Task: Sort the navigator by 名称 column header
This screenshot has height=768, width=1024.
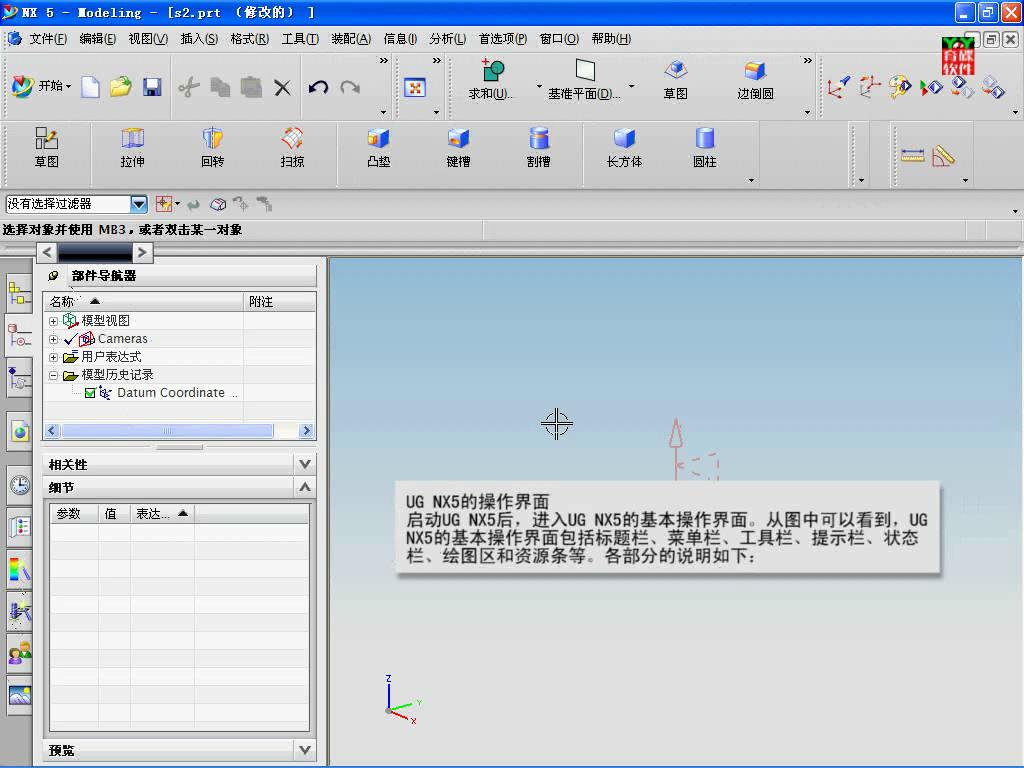Action: pyautogui.click(x=143, y=302)
